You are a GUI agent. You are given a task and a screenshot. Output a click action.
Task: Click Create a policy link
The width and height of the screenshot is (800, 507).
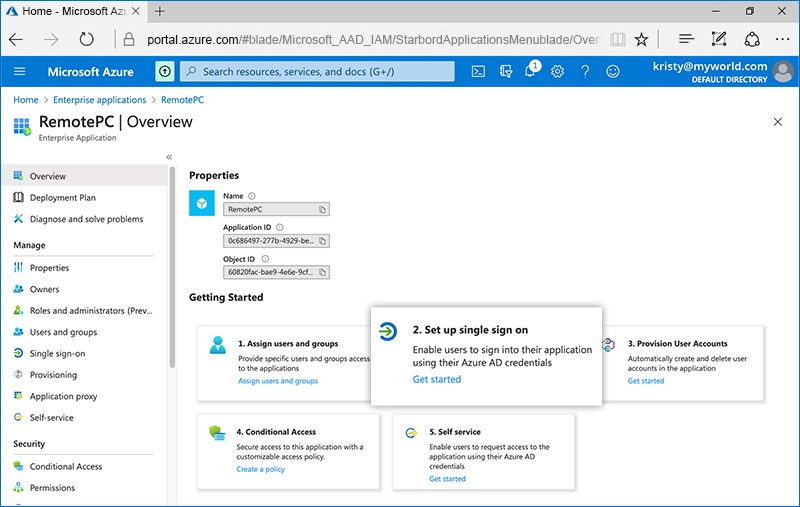[x=260, y=469]
